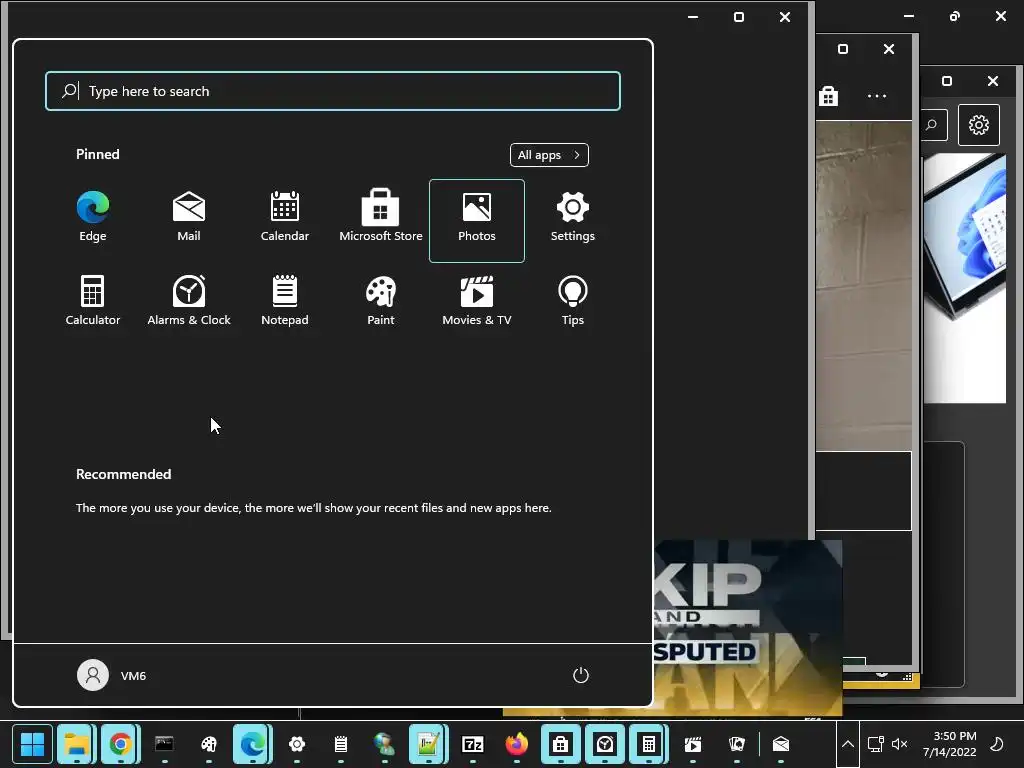Open Solitaire cards icon on the taskbar
The image size is (1024, 768).
[x=737, y=744]
